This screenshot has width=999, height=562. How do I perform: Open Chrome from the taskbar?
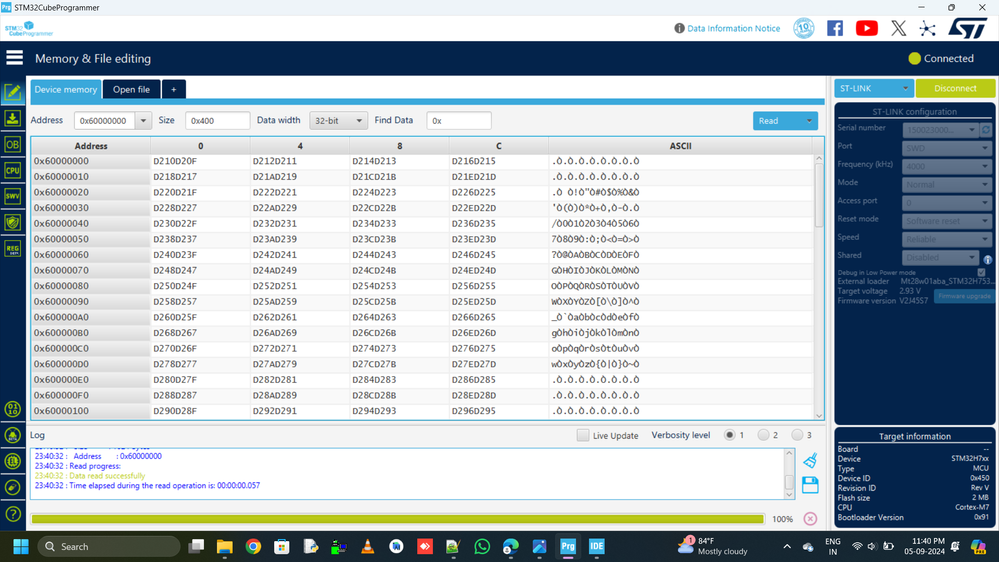tap(253, 547)
